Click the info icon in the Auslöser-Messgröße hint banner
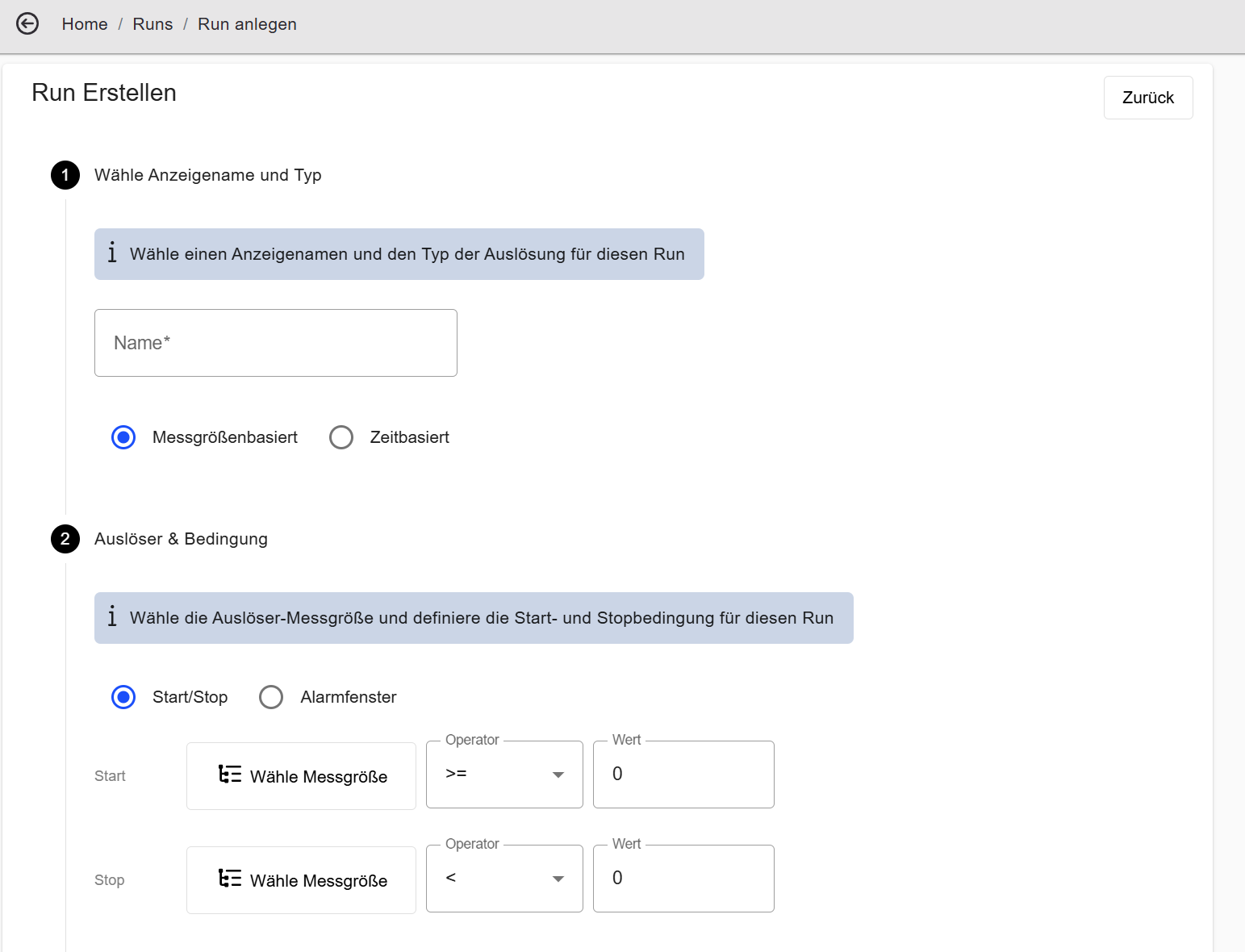Viewport: 1245px width, 952px height. 112,617
